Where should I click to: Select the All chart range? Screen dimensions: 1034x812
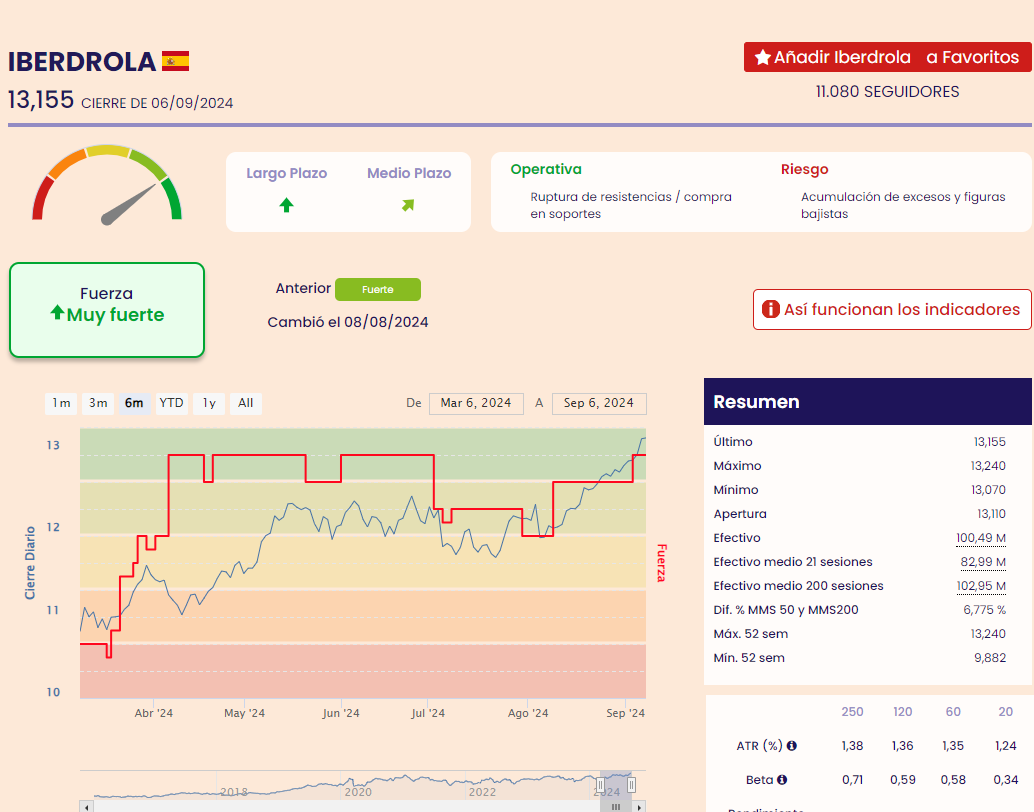tap(246, 403)
